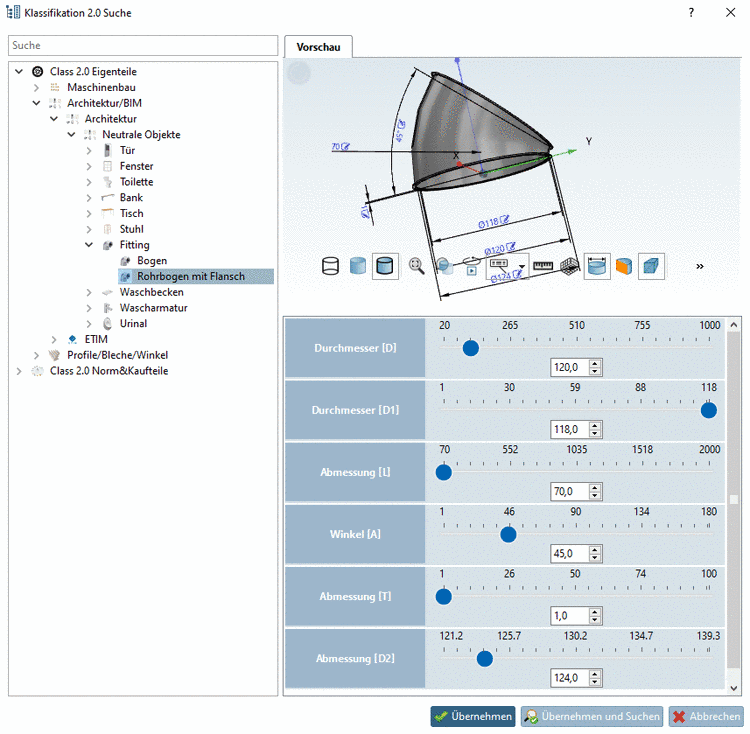Click 3D grid icon in preview toolbar
This screenshot has width=750, height=734.
(569, 266)
